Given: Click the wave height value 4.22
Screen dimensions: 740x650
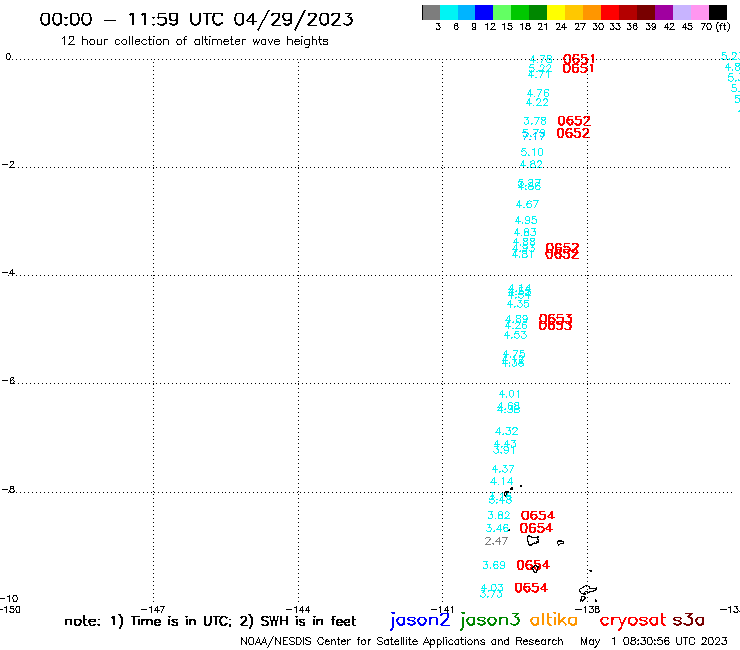Looking at the screenshot, I should point(537,102).
